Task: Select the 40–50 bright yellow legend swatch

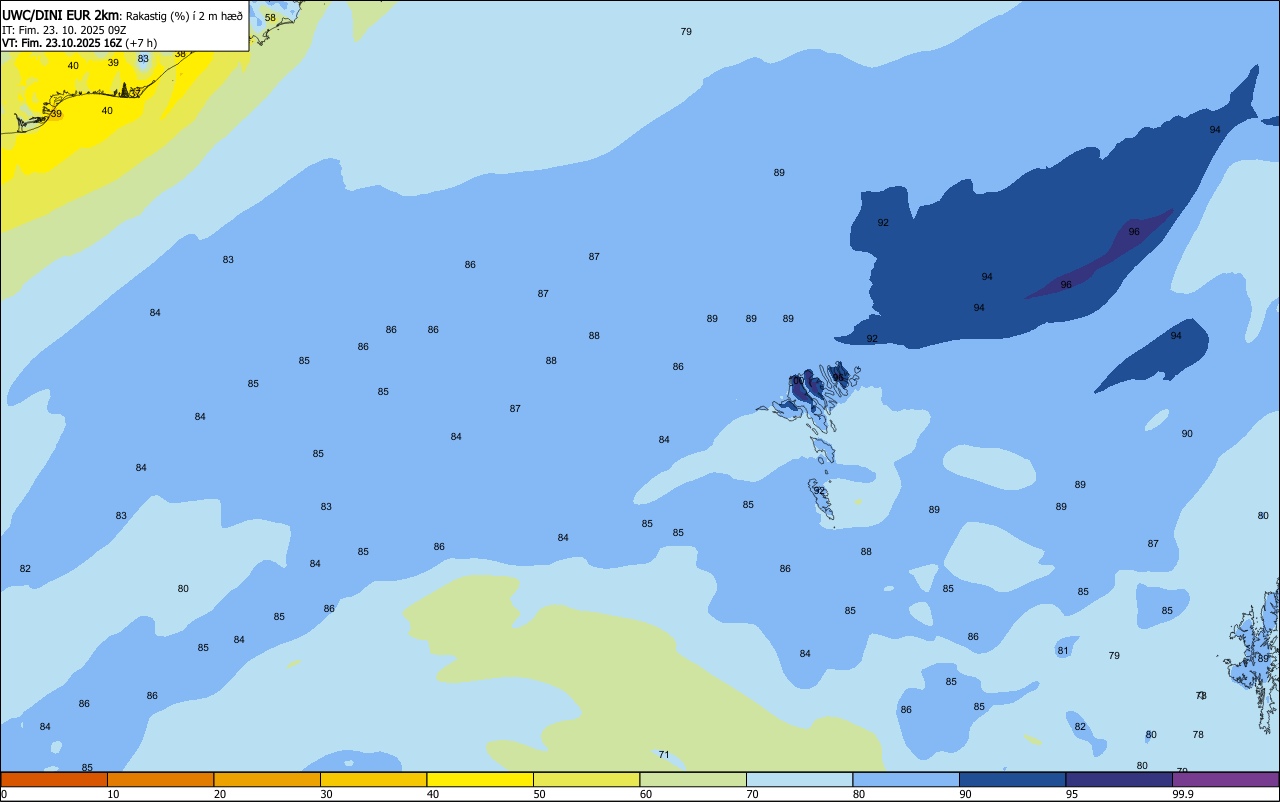Action: pos(480,779)
